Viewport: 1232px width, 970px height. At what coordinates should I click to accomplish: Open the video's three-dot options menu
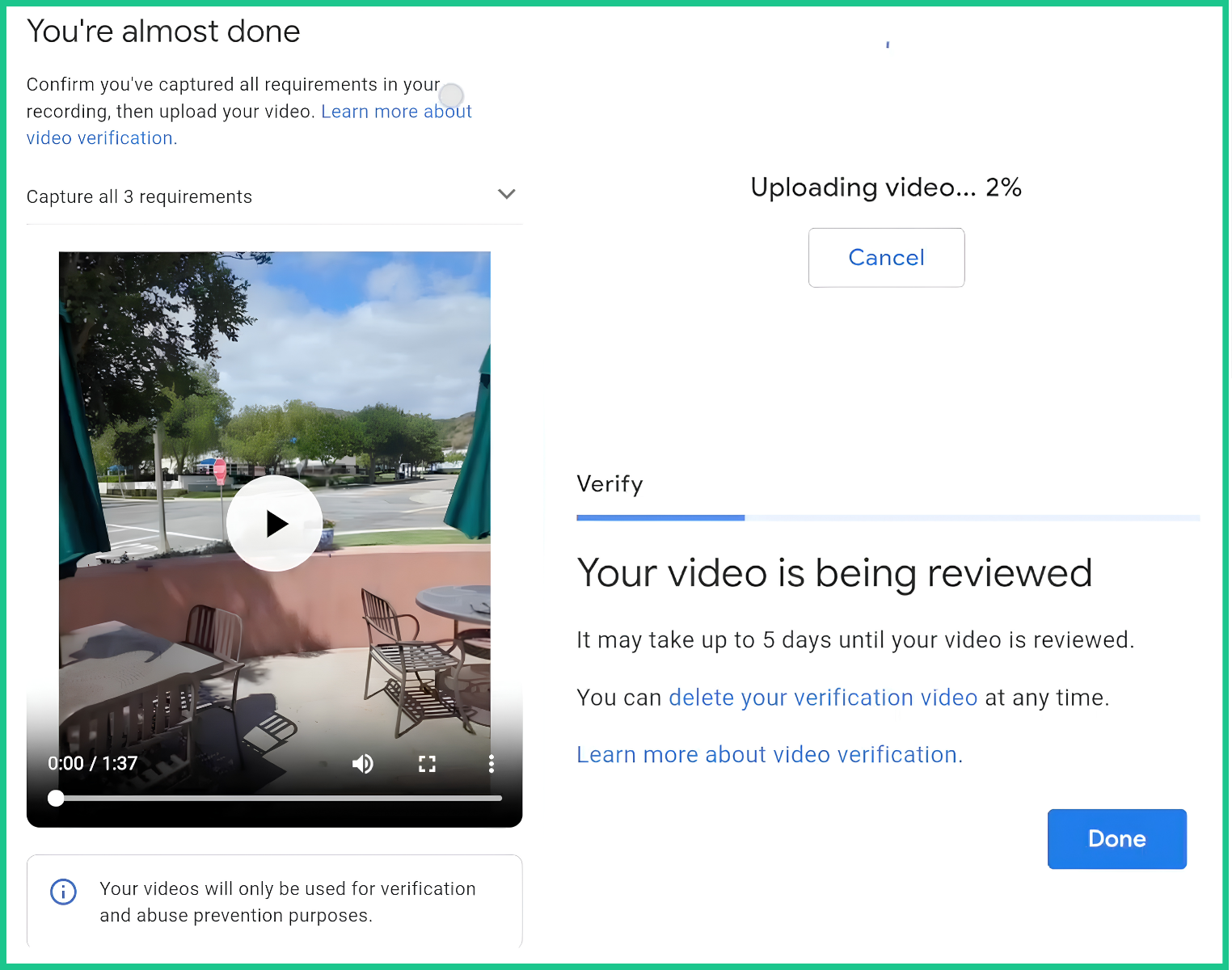coord(491,764)
